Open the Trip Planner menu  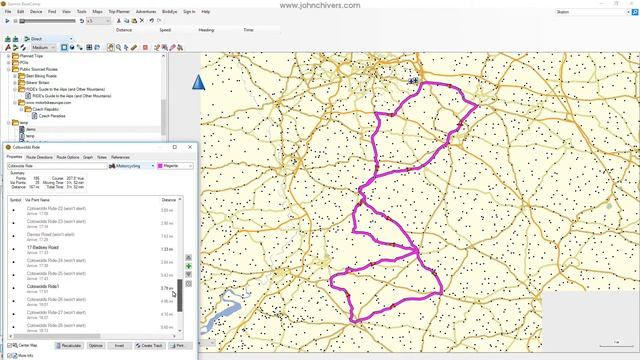tap(119, 12)
